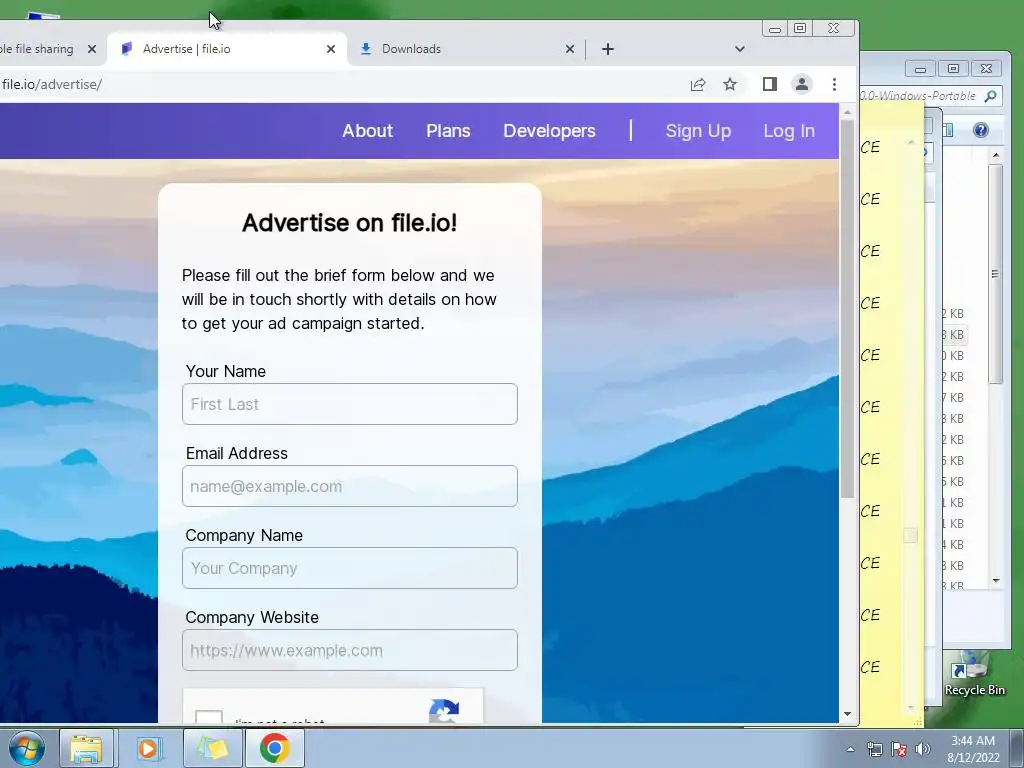Open the network tray icon

[874, 749]
